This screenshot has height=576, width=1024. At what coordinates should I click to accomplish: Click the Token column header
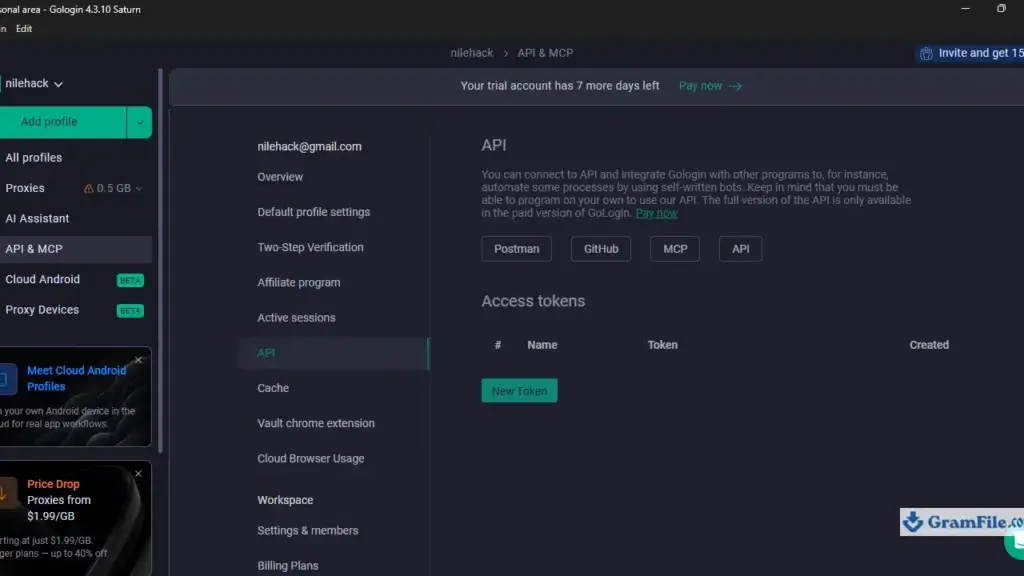coord(662,345)
